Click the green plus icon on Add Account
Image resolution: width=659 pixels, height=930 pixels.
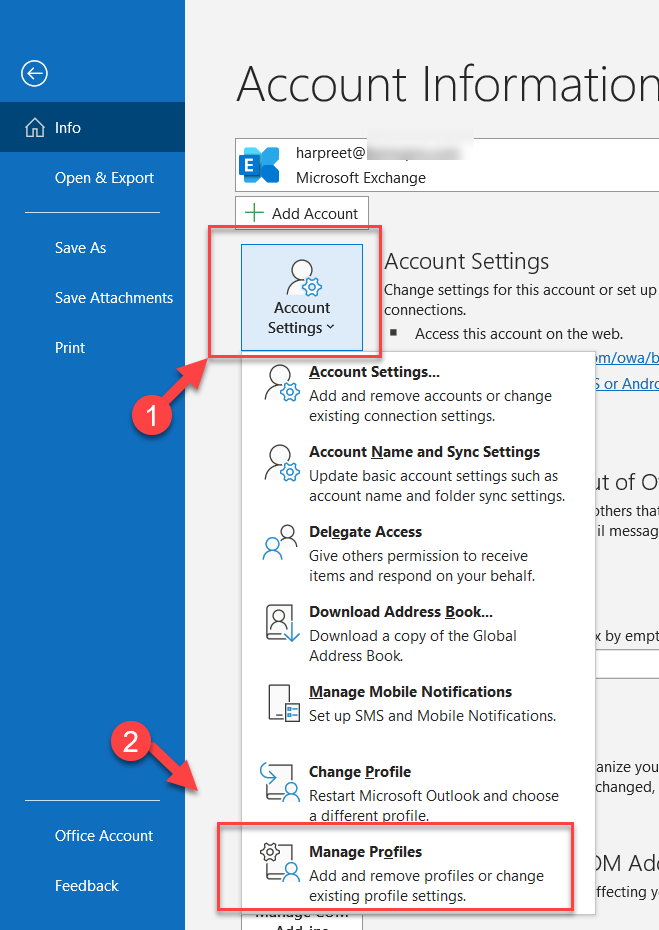[254, 213]
